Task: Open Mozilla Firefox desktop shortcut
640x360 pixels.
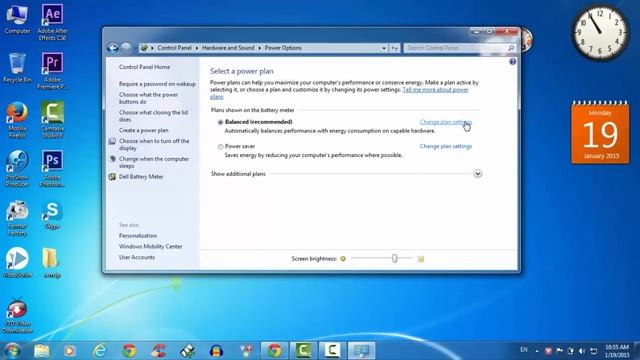Action: [17, 120]
